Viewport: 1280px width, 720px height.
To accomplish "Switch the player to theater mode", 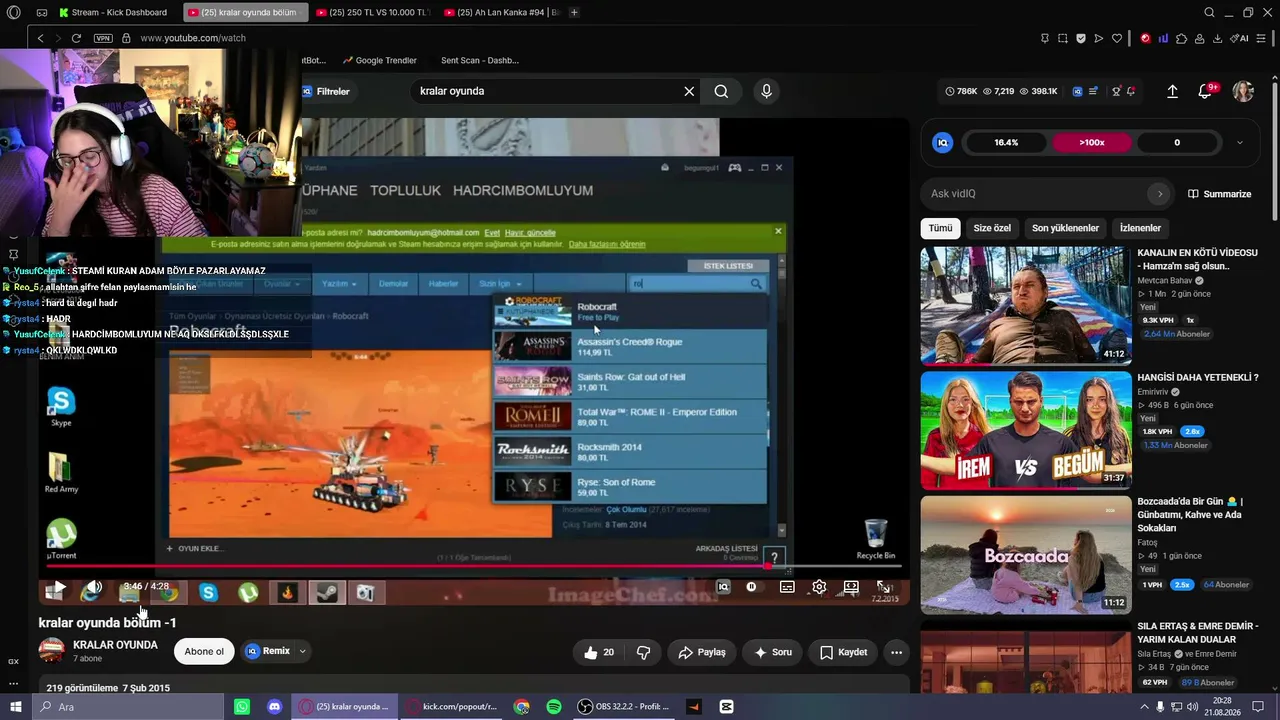I will [851, 587].
